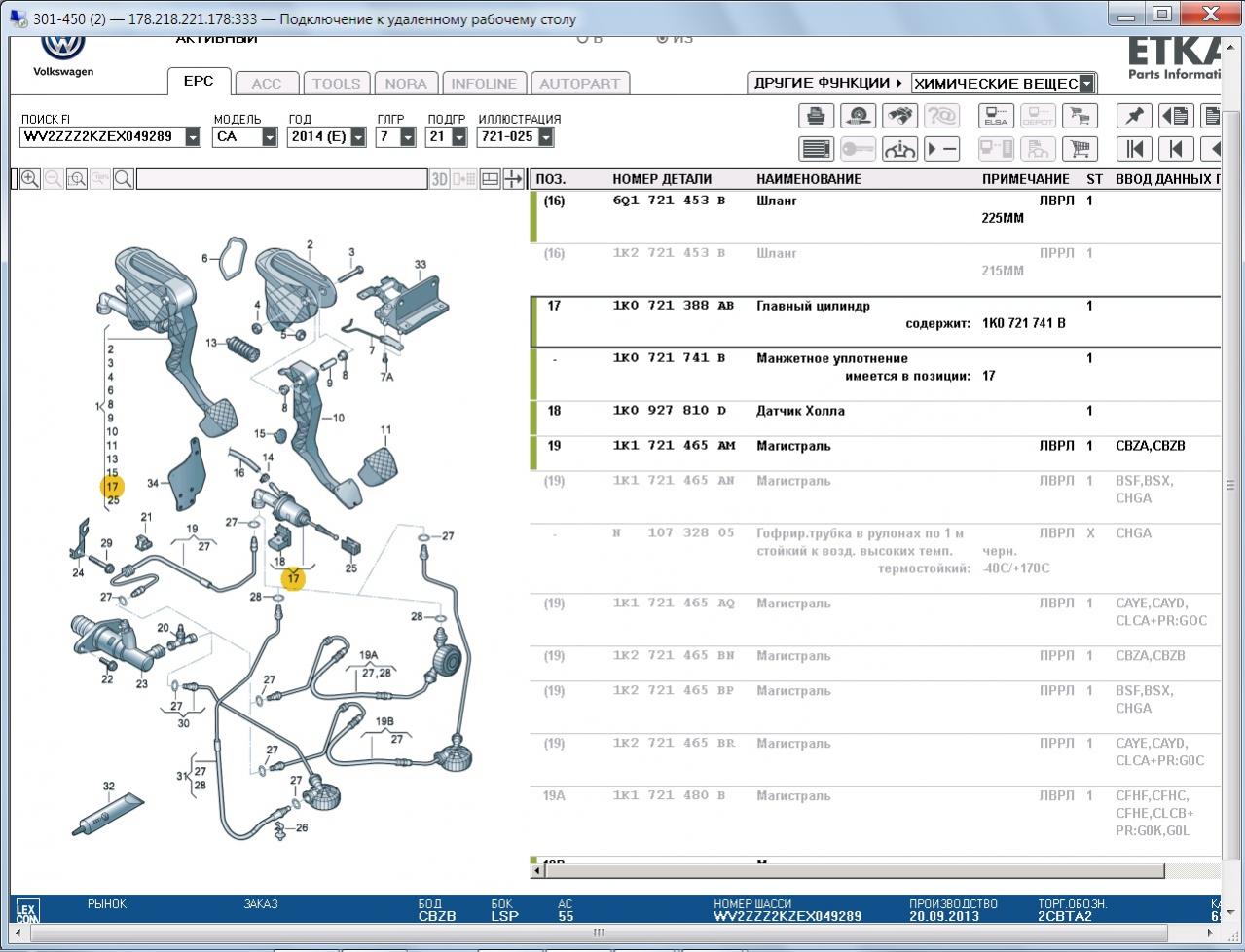This screenshot has width=1245, height=952.
Task: Click callout 32 tube label on diagram
Action: pos(109,787)
